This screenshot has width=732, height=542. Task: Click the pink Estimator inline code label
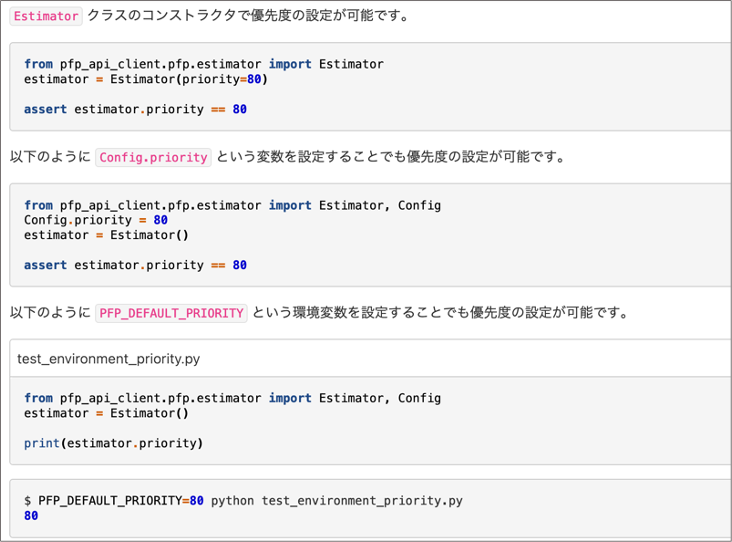tap(46, 16)
